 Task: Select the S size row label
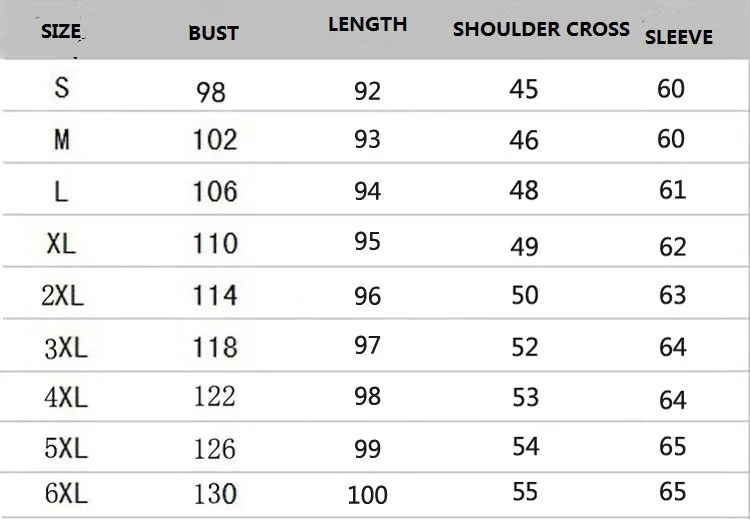click(62, 88)
